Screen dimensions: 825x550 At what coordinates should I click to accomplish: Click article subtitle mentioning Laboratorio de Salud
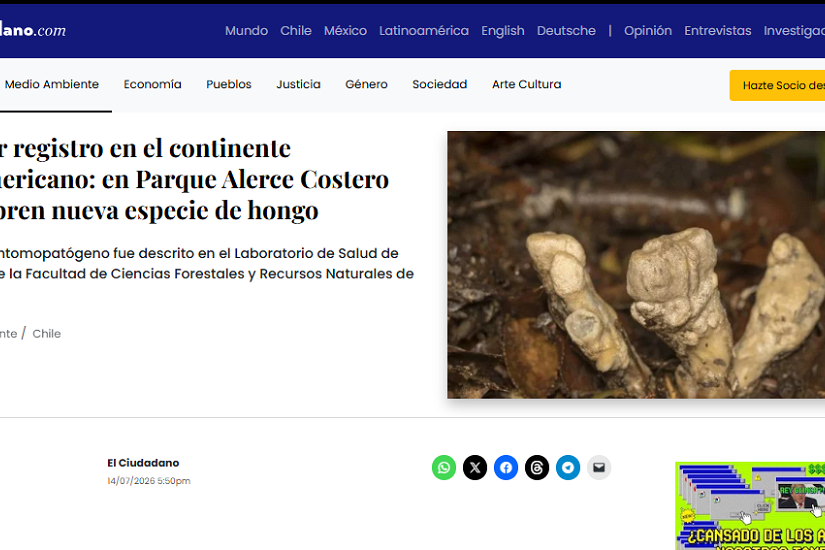207,264
